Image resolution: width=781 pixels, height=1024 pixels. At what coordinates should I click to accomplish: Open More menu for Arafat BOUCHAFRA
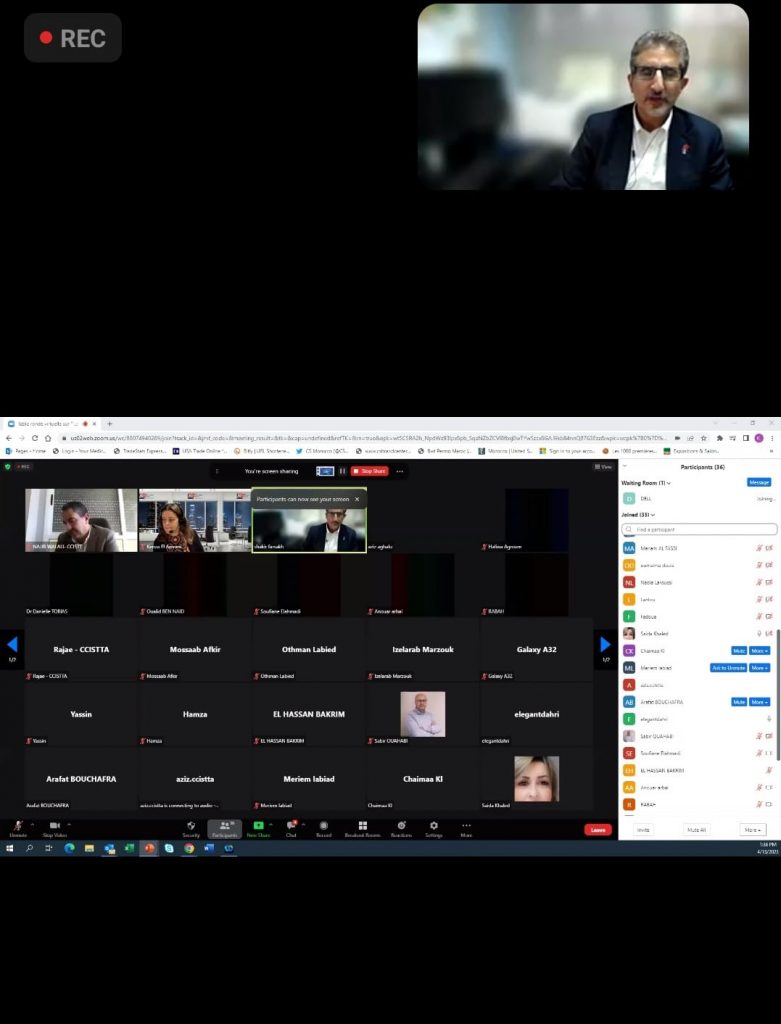759,701
